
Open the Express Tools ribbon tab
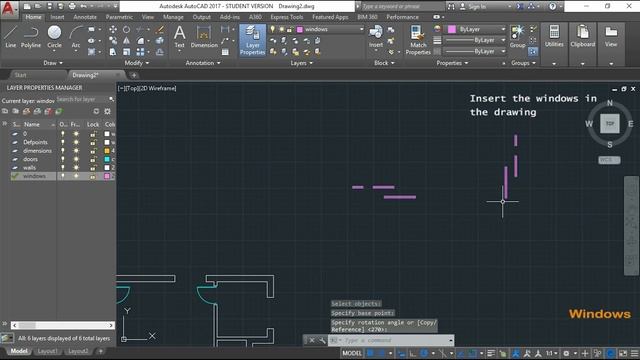point(287,17)
